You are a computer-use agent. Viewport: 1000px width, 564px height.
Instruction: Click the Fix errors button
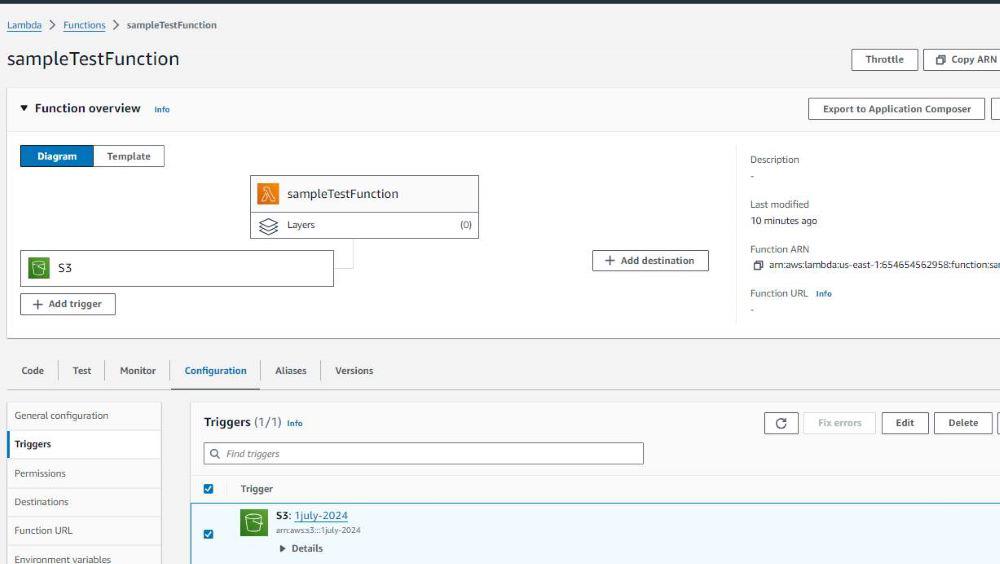(839, 423)
